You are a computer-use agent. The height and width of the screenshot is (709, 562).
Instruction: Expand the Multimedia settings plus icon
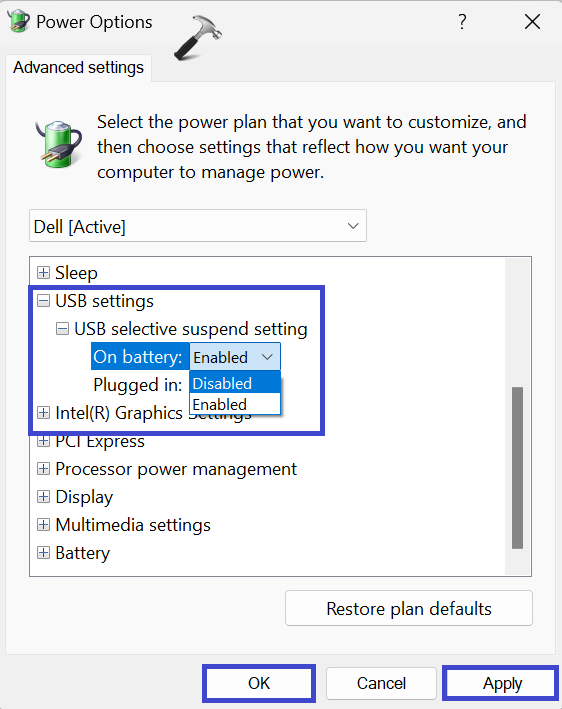tap(43, 525)
